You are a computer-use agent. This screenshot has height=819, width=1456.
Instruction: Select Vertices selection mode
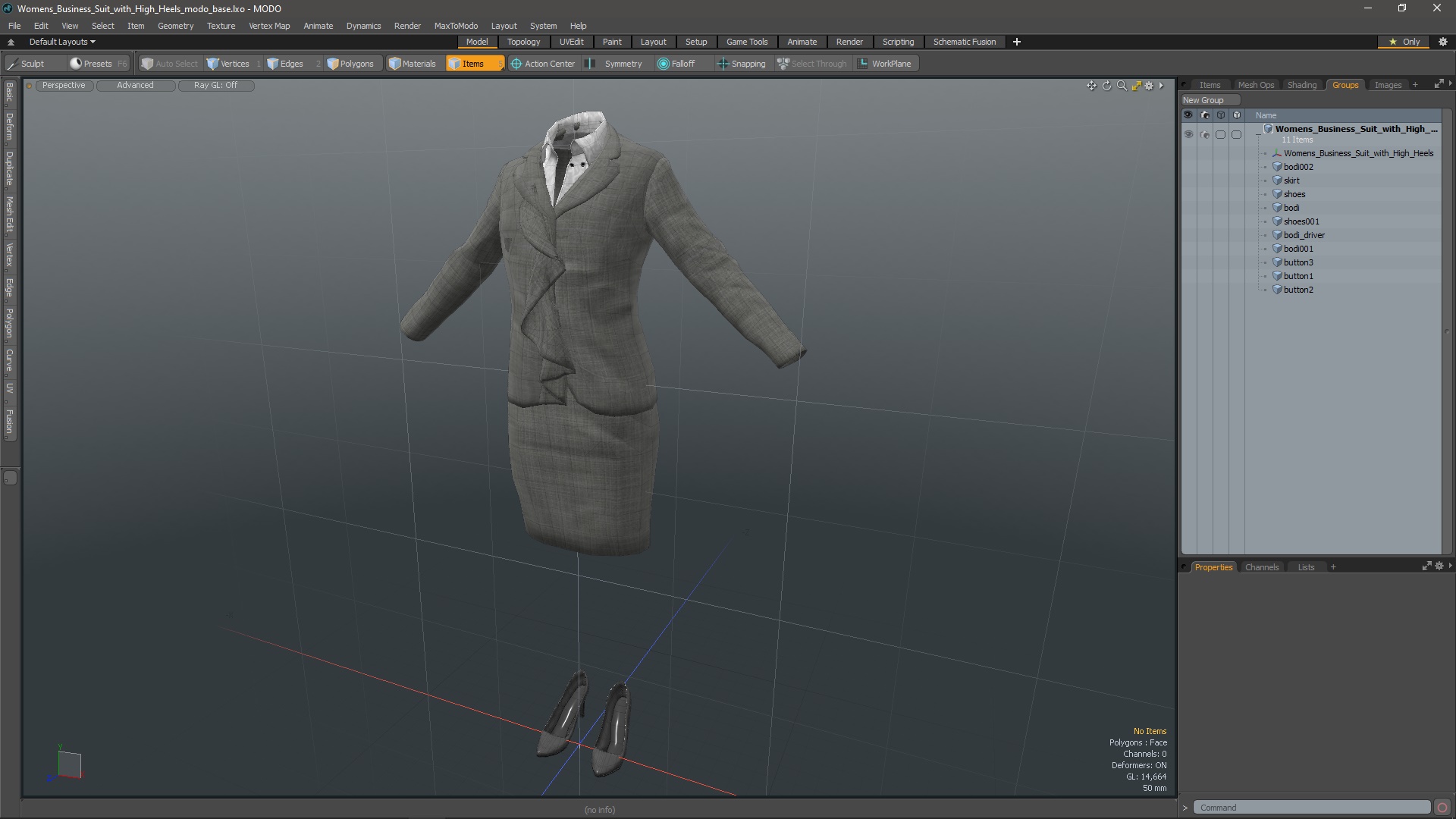coord(228,64)
